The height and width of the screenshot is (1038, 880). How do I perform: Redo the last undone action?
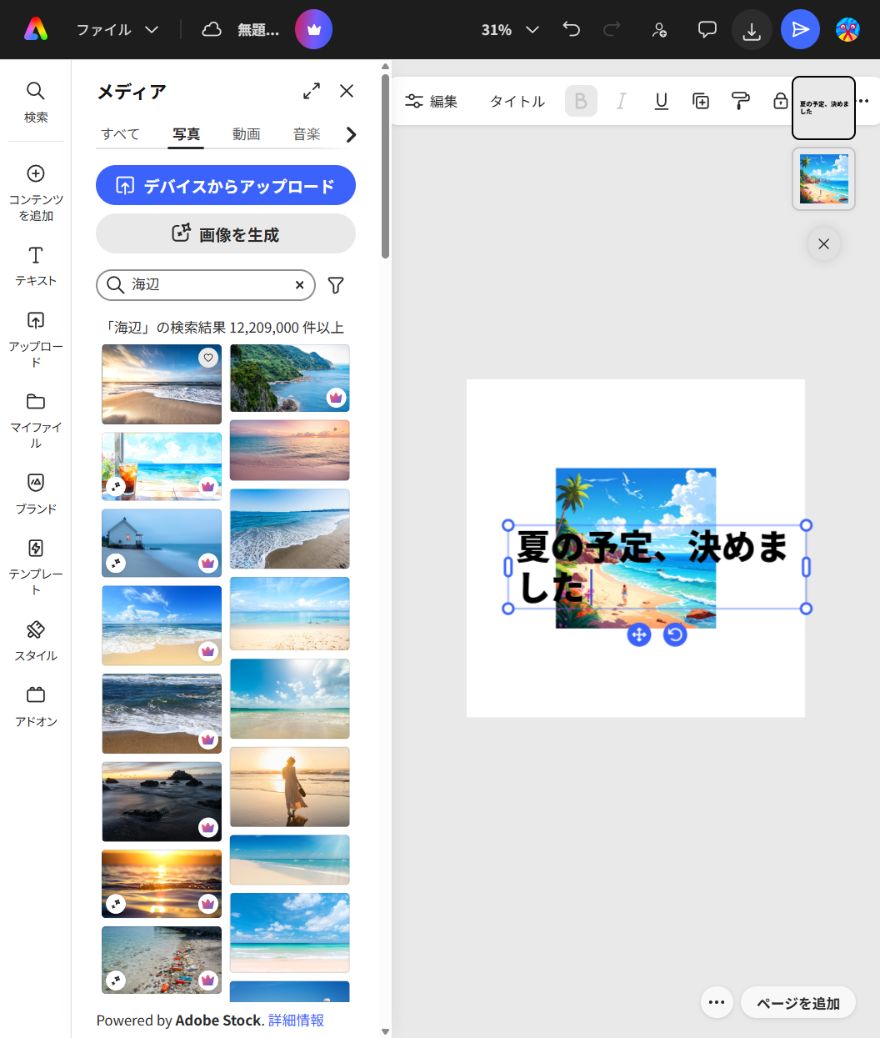(x=612, y=29)
